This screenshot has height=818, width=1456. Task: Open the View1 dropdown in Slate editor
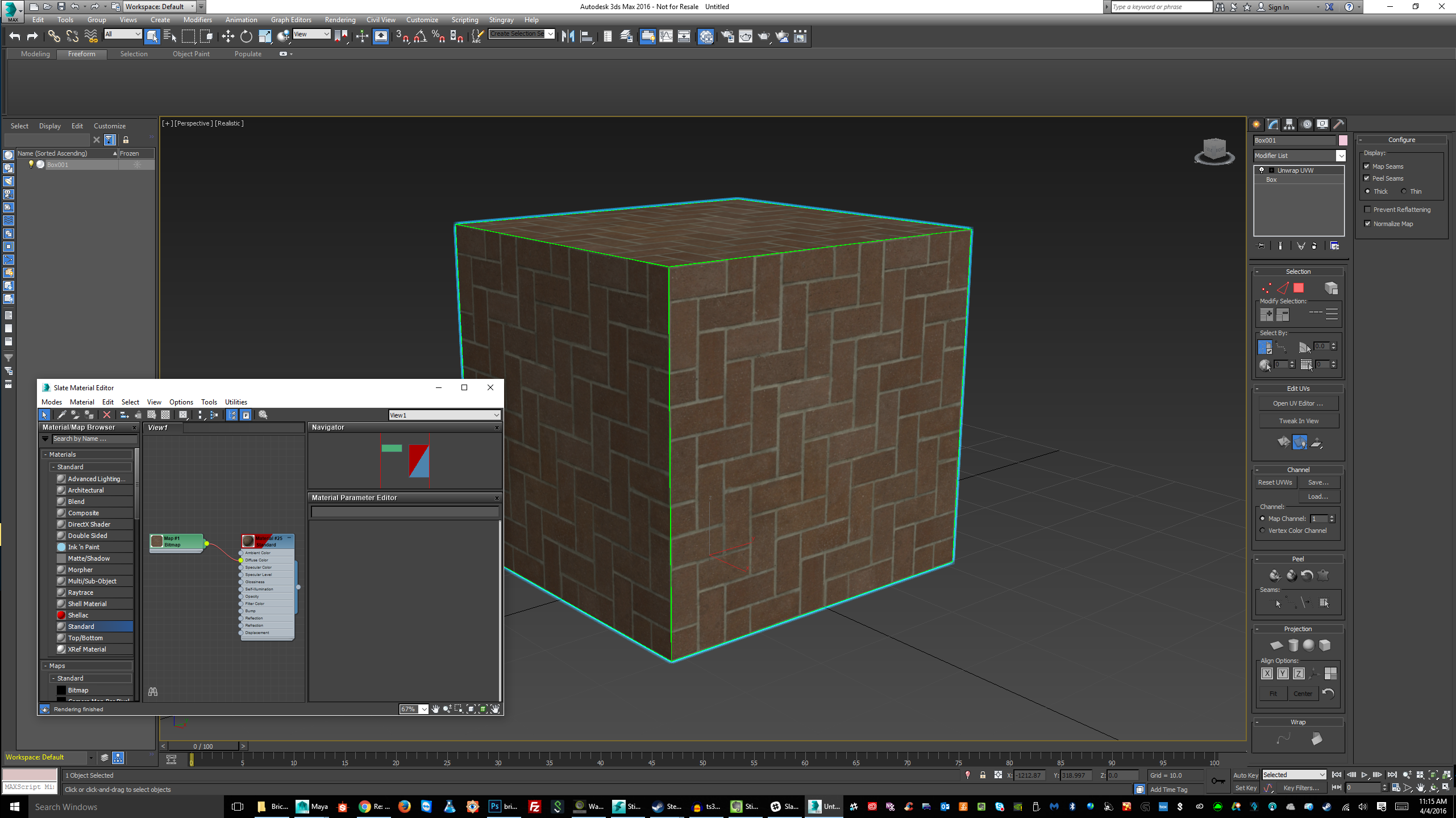444,415
